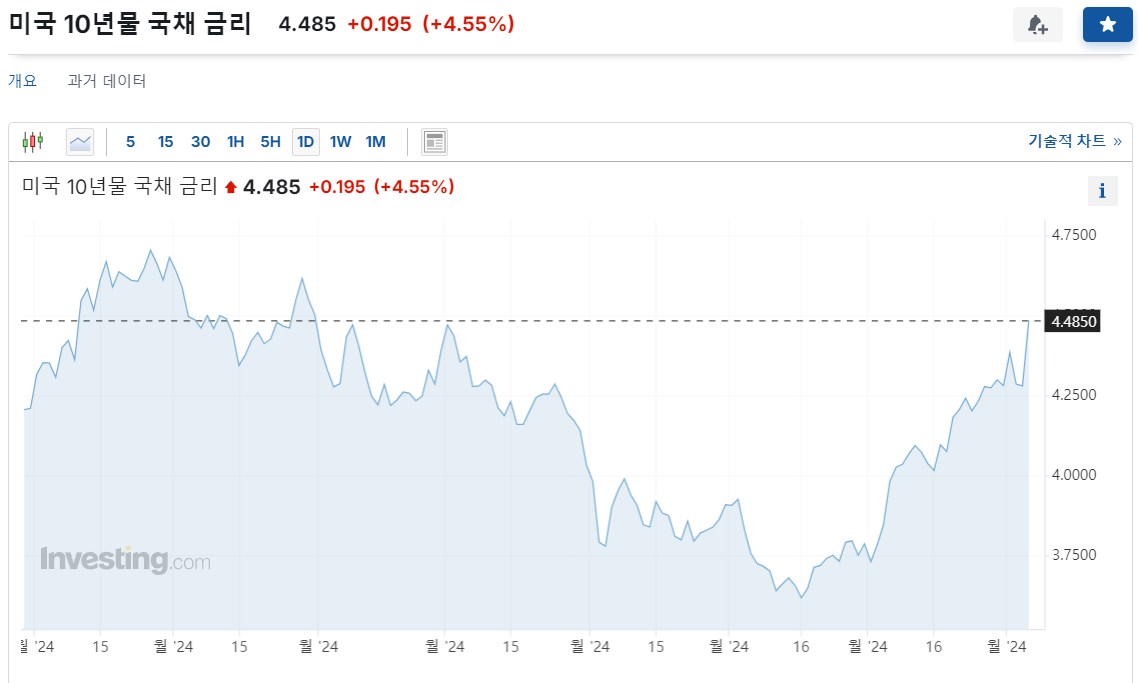
Task: Click the red up arrow indicator
Action: [231, 187]
